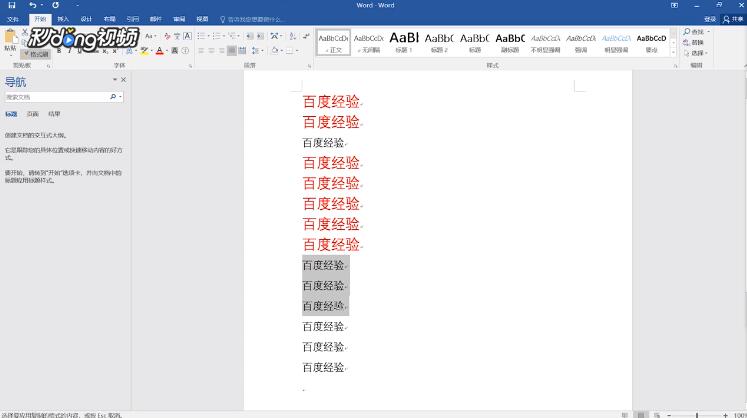Click the Character Border (A) icon
Screen dimensions: 747x418
click(x=188, y=36)
